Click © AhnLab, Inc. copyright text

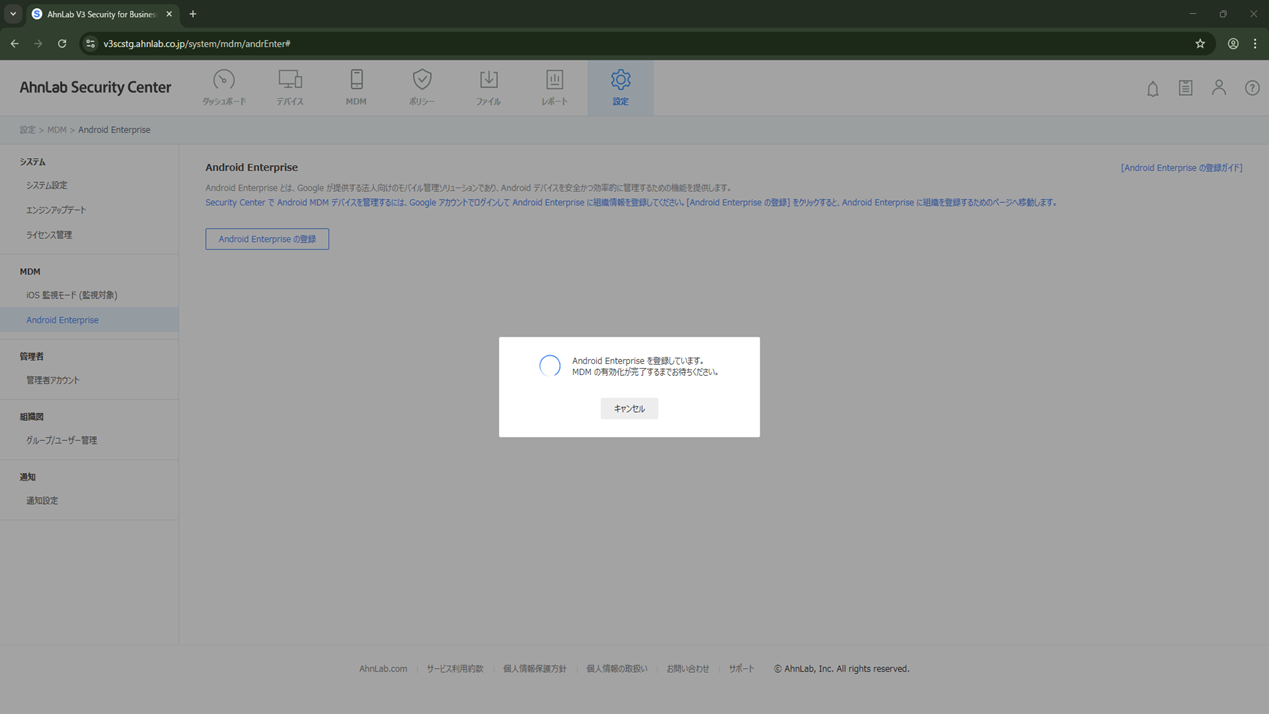point(841,669)
